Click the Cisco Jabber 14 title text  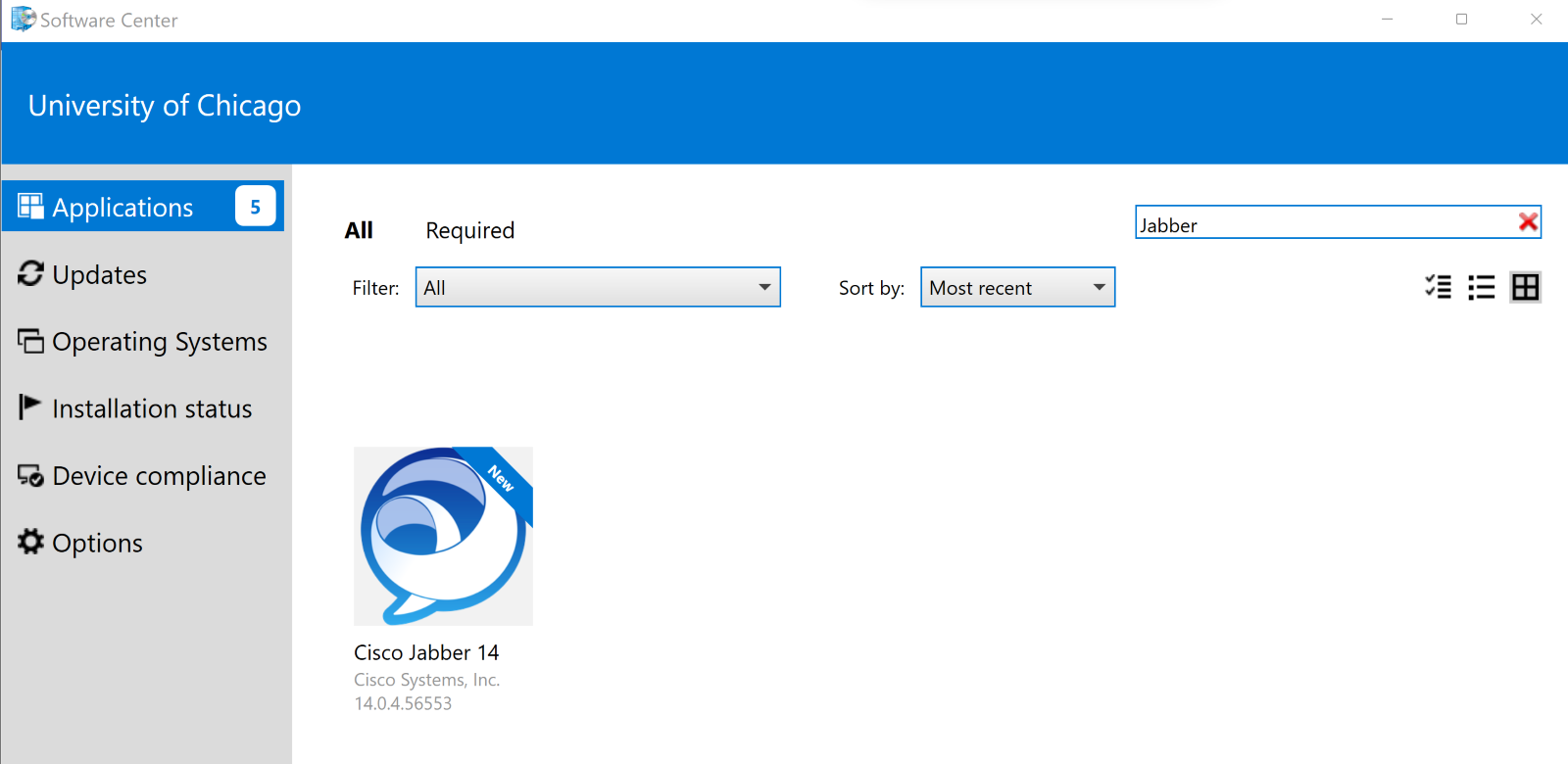pos(426,652)
